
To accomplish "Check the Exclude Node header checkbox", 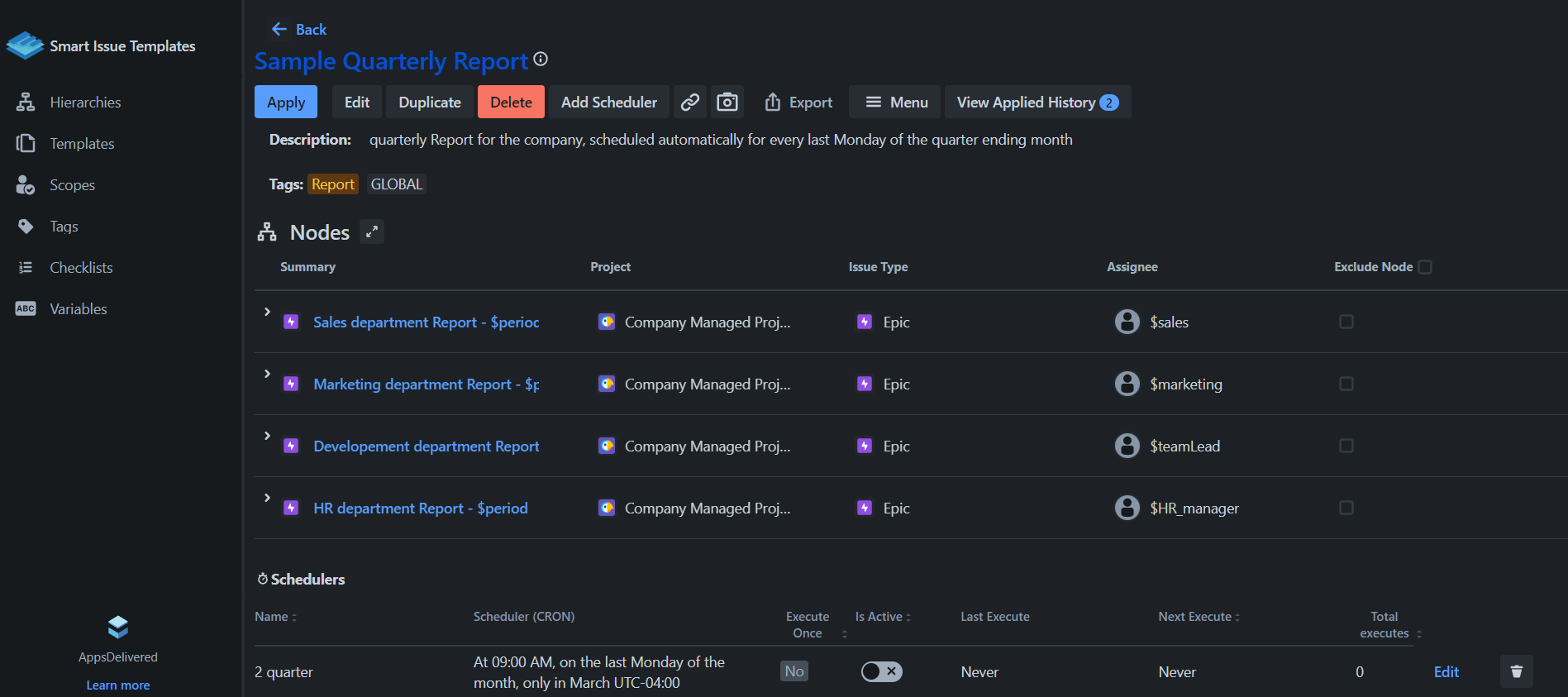I will tap(1425, 267).
